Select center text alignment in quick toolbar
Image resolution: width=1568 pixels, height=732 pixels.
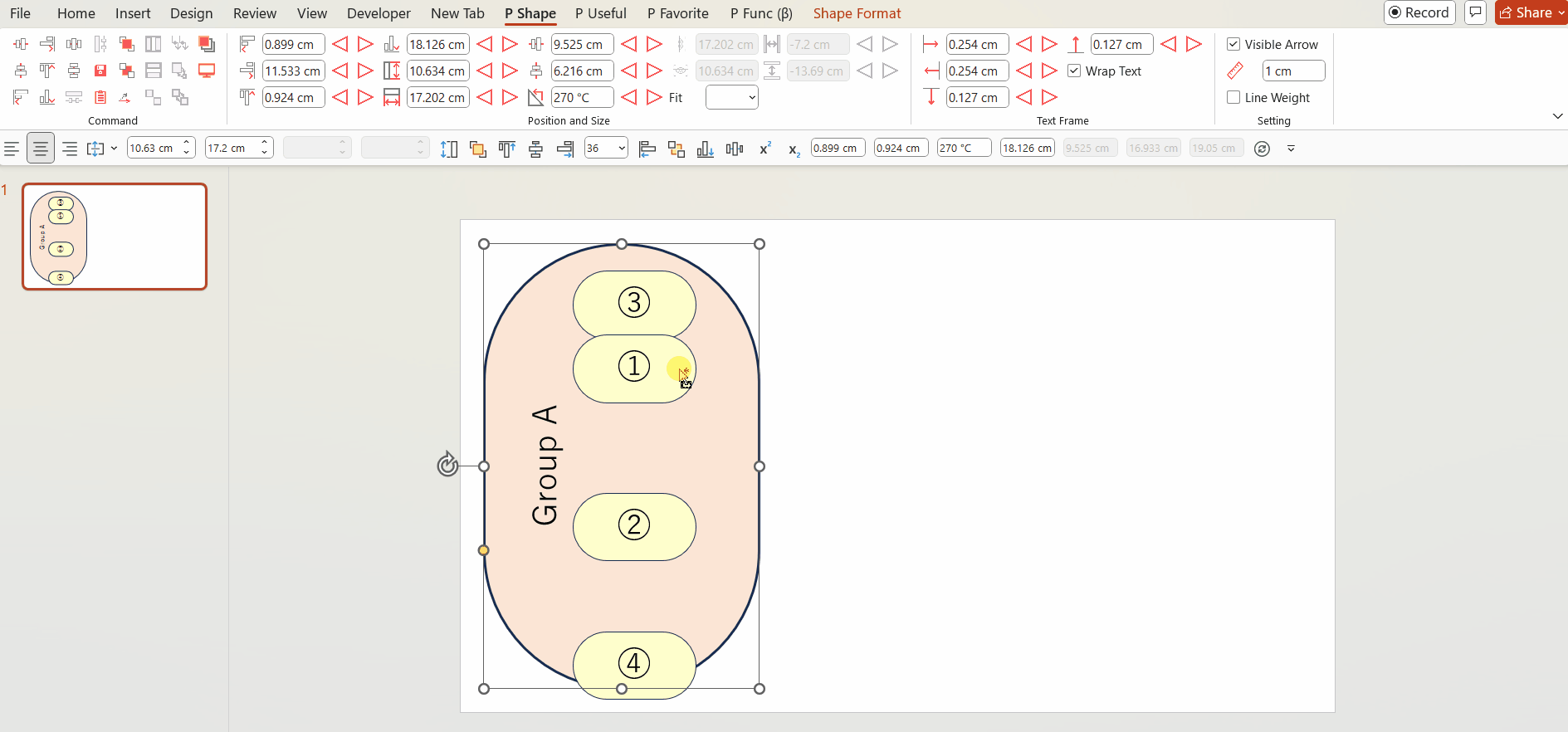pos(40,149)
